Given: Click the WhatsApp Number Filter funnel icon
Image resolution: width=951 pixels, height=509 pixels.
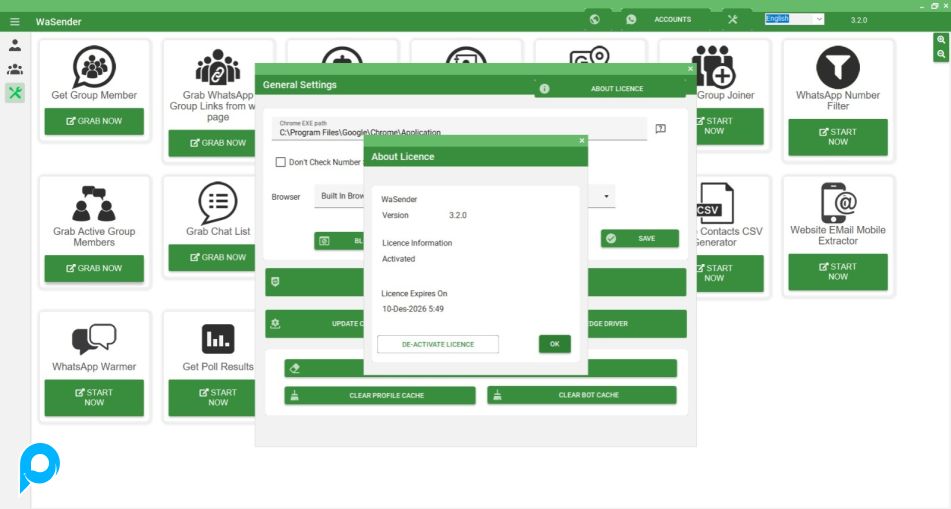Looking at the screenshot, I should tap(837, 67).
